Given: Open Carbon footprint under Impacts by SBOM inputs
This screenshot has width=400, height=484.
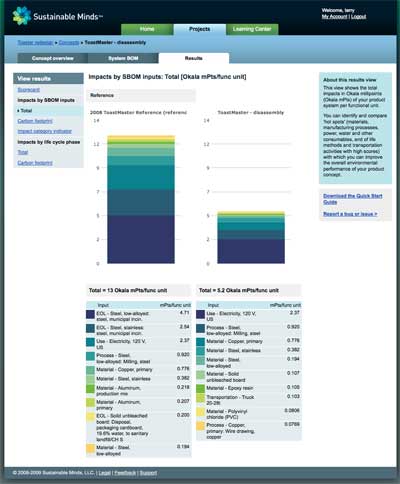Looking at the screenshot, I should click(35, 121).
